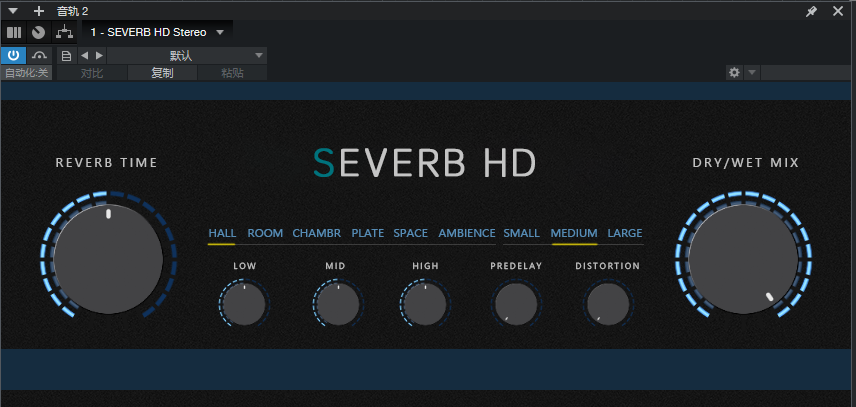Image resolution: width=856 pixels, height=407 pixels.
Task: Click the large REVERB TIME knob
Action: click(x=108, y=259)
